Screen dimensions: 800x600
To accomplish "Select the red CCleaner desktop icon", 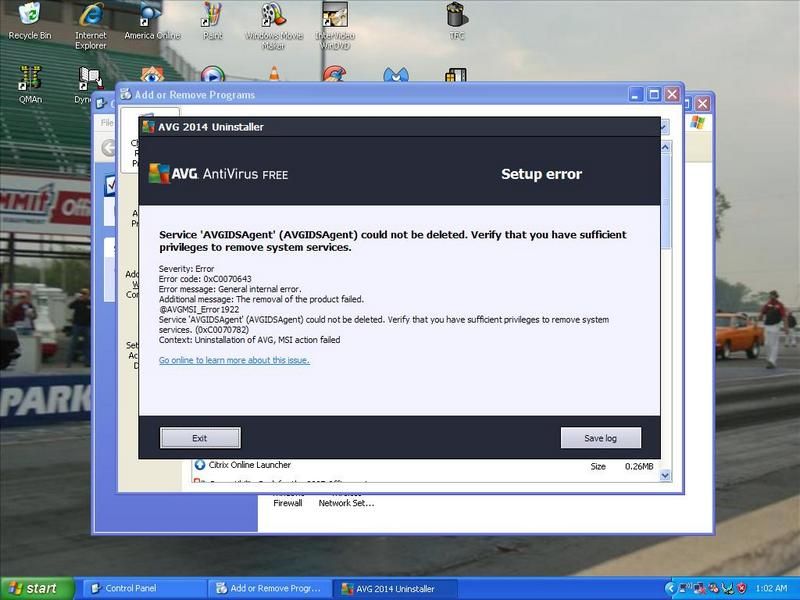I will tap(335, 74).
